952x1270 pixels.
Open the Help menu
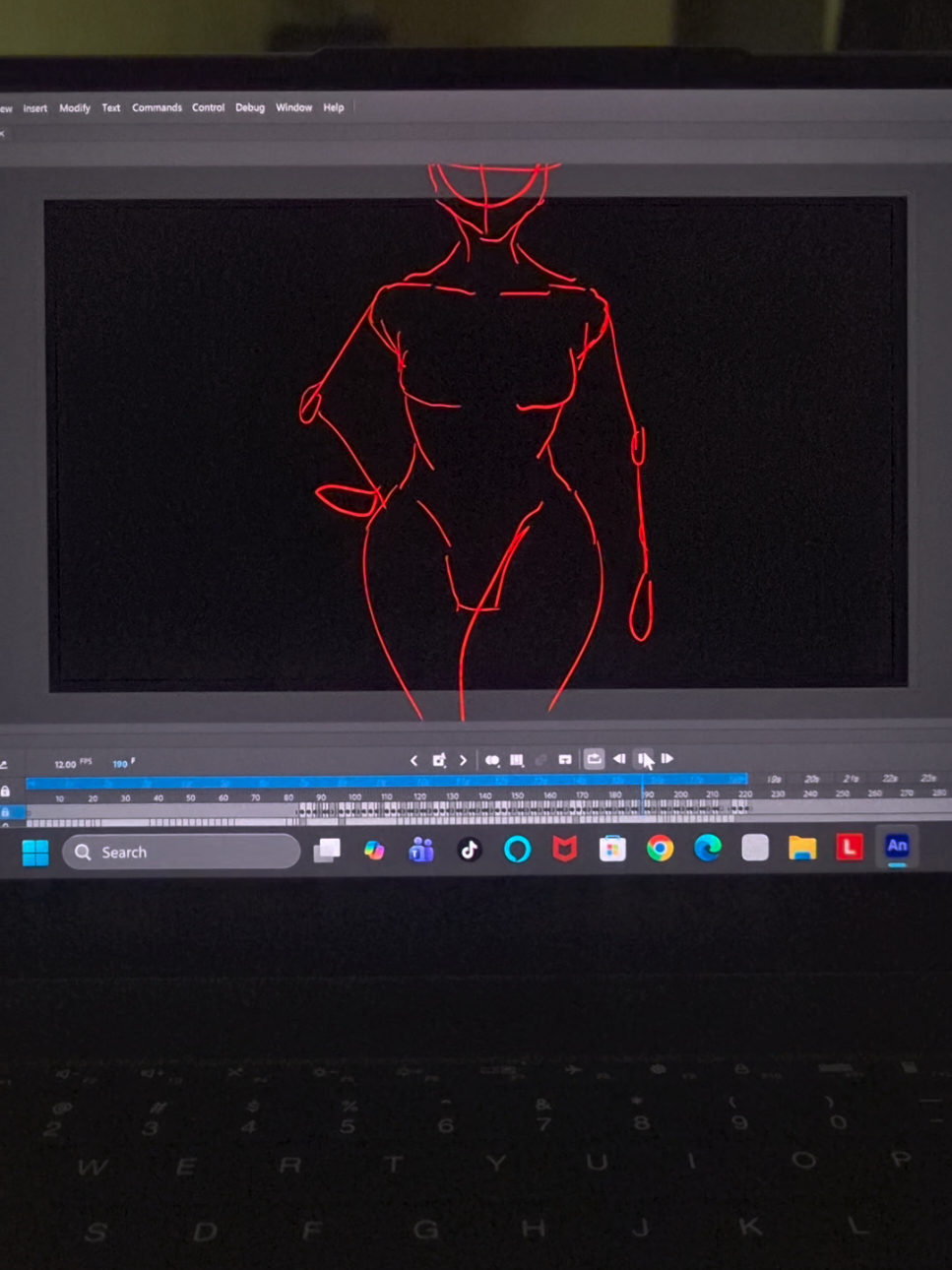[334, 108]
